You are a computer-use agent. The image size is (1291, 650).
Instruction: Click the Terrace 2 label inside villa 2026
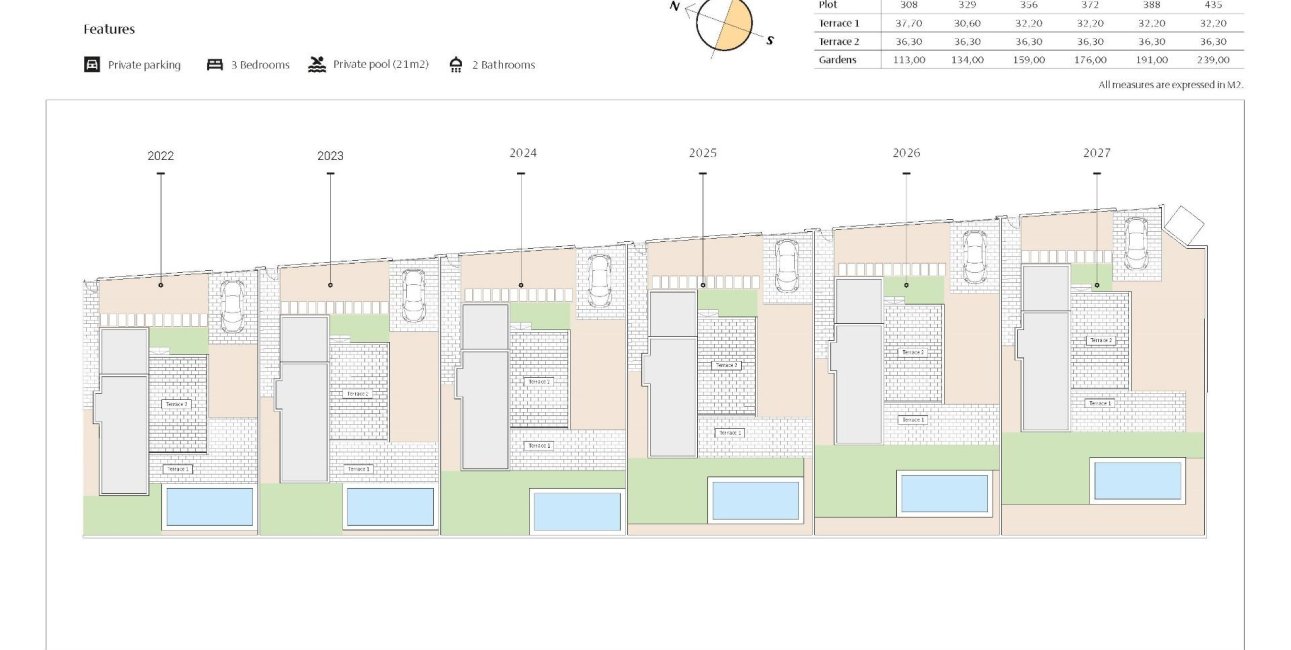(913, 352)
